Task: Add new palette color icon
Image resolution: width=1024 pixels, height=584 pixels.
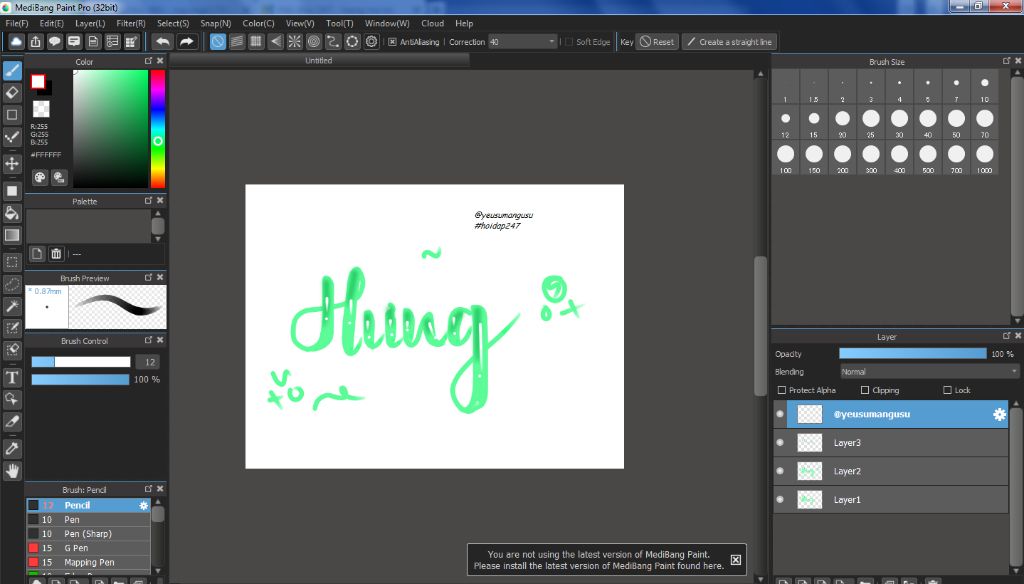Action: pos(37,253)
